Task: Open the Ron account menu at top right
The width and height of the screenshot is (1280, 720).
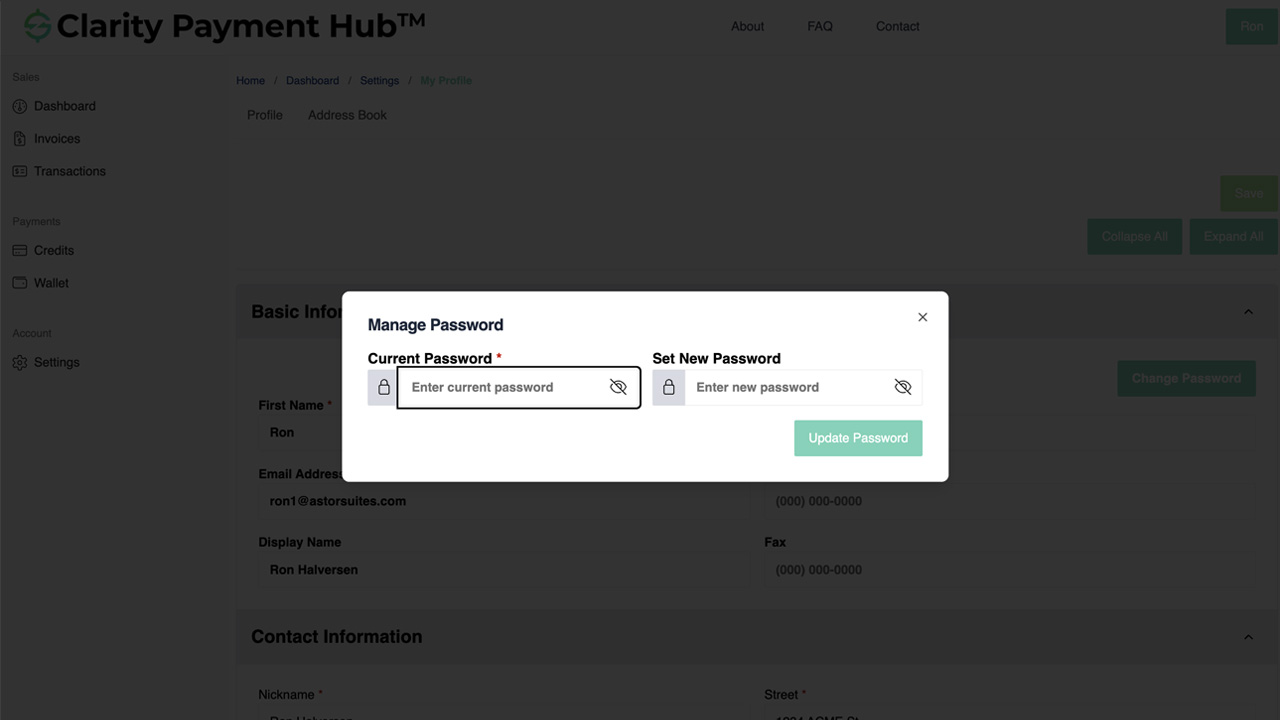Action: point(1251,26)
